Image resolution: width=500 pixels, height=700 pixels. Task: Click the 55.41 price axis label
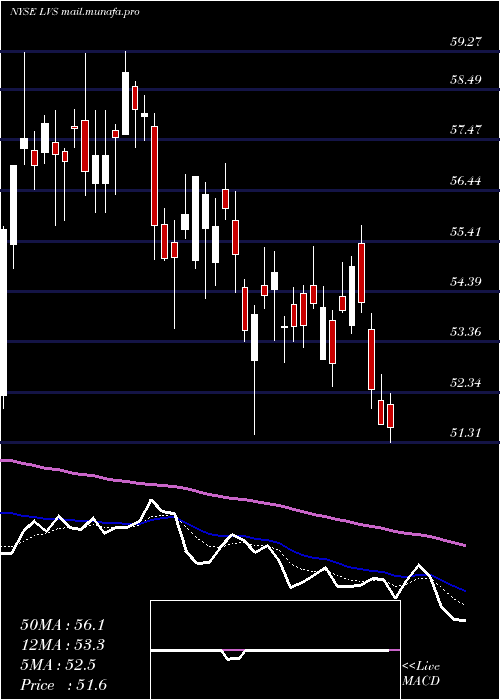(x=465, y=232)
